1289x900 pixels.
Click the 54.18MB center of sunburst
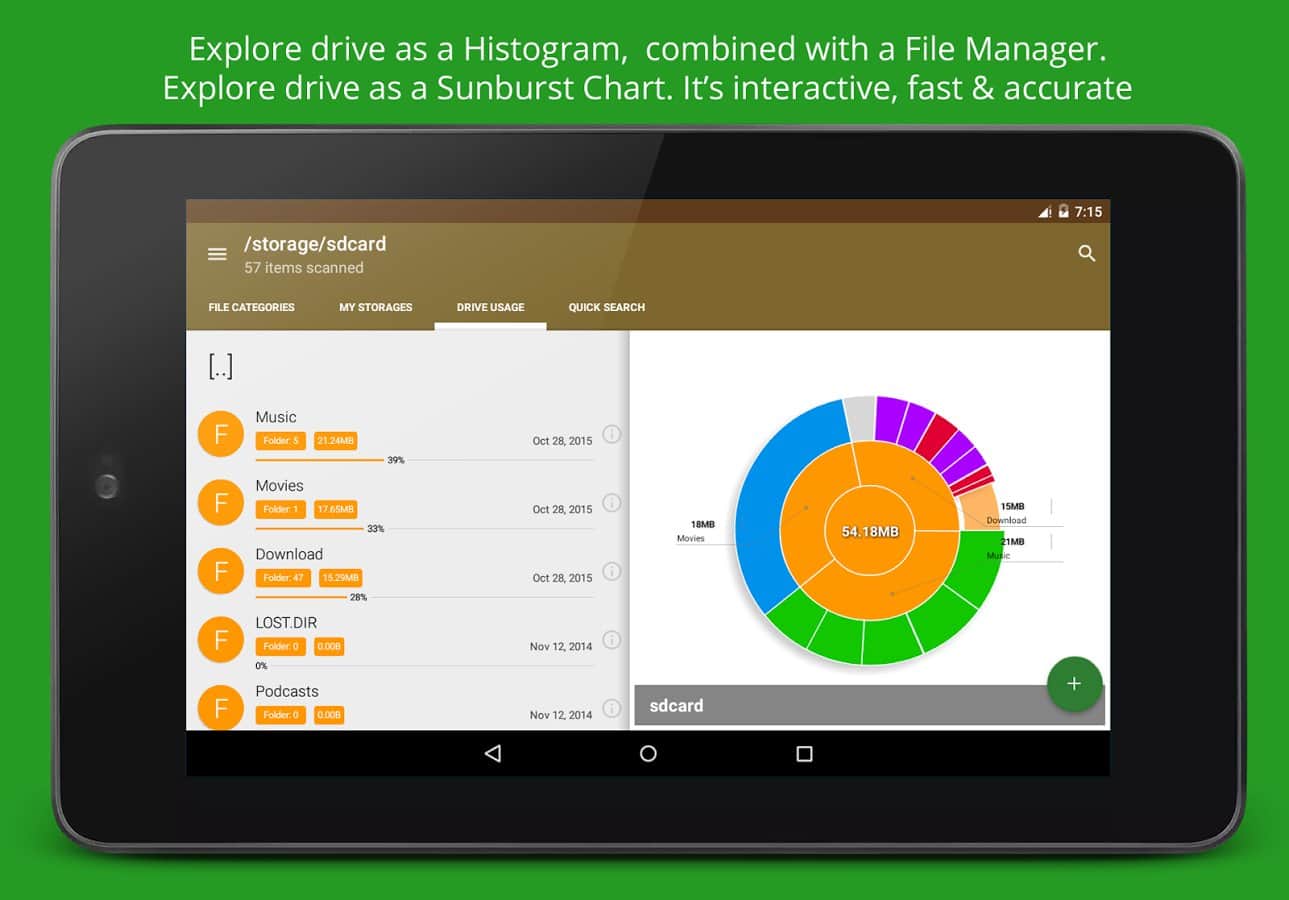point(869,531)
